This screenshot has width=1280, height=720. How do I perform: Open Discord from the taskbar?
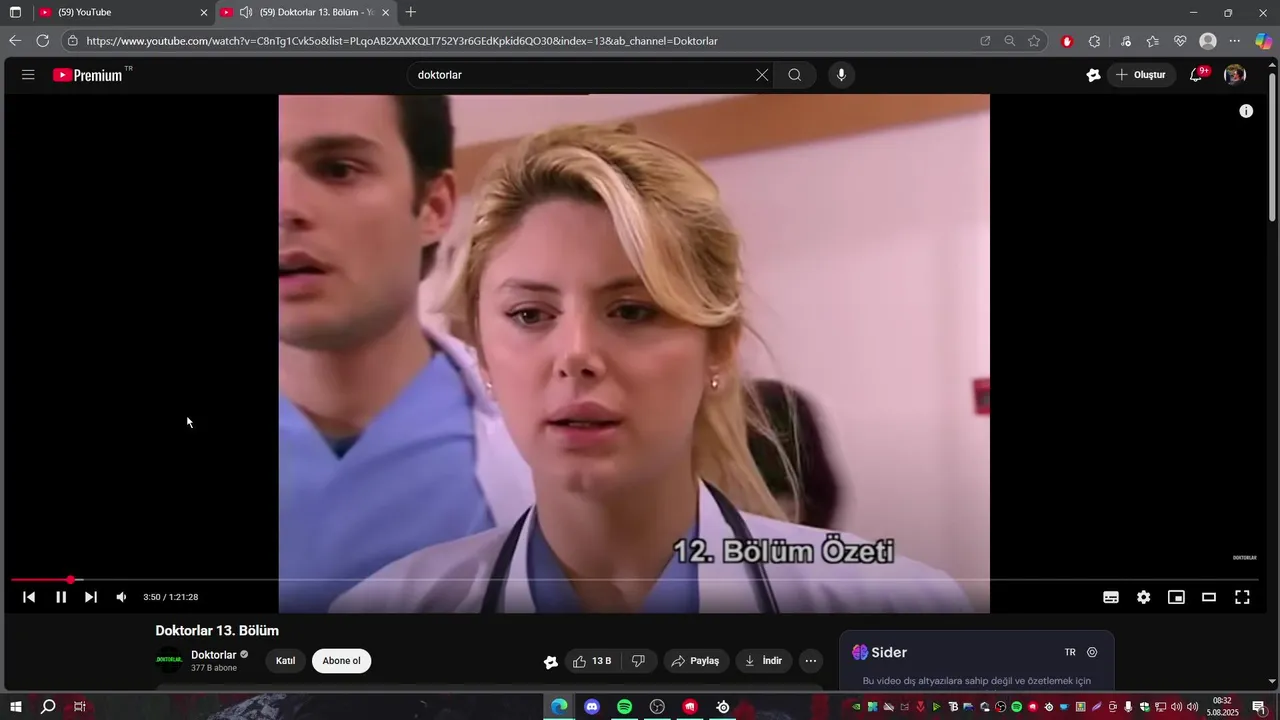pyautogui.click(x=592, y=707)
